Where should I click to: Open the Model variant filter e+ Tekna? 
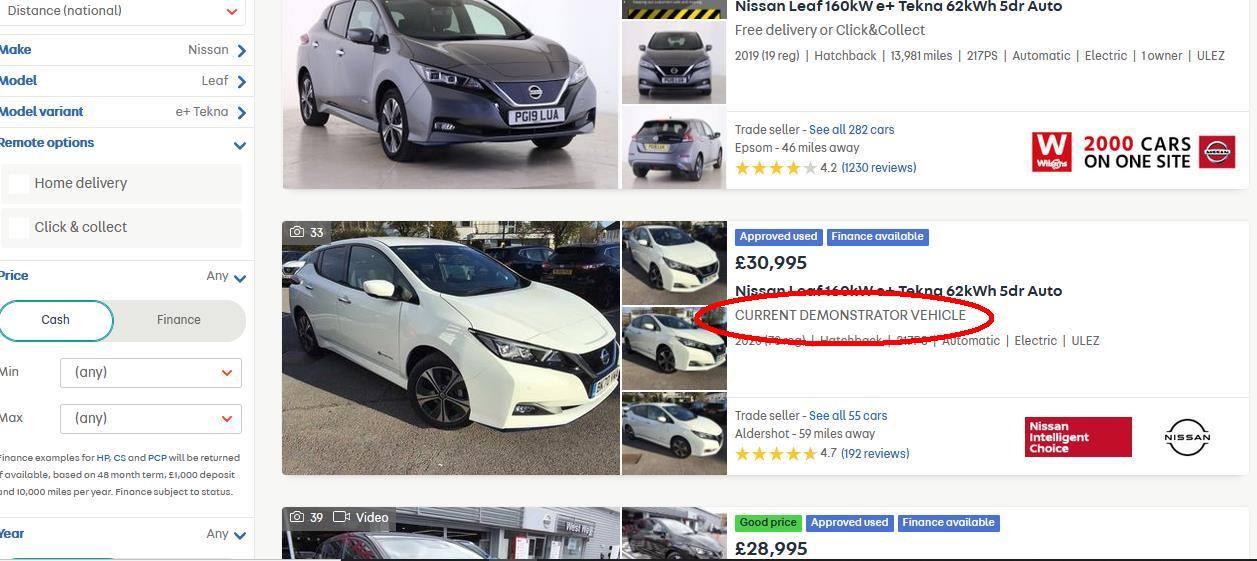123,112
